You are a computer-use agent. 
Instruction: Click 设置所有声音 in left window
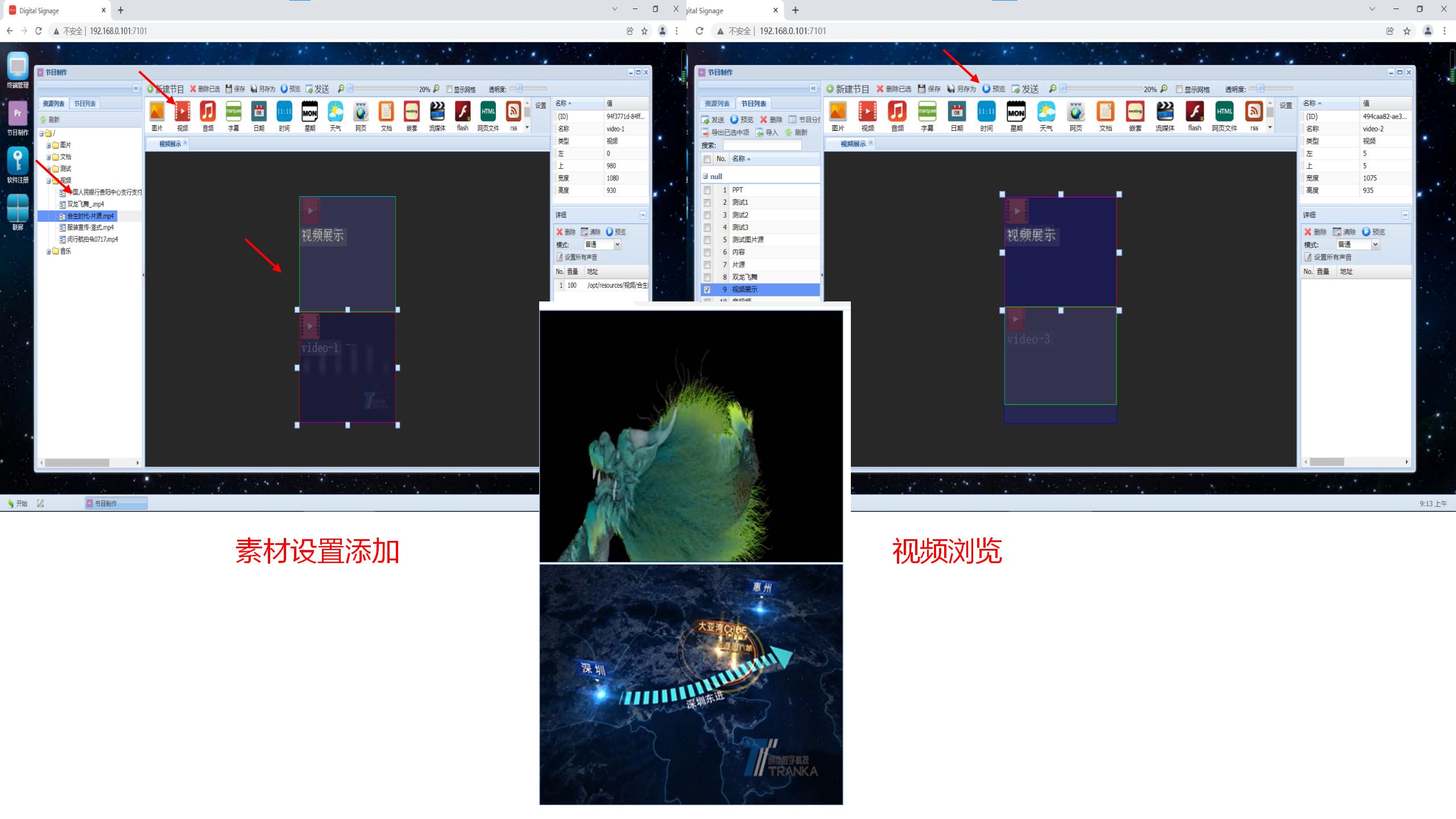[577, 257]
